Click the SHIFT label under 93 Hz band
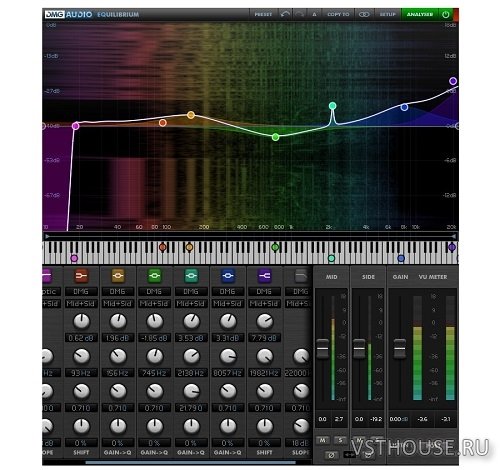The width and height of the screenshot is (500, 470). point(81,452)
